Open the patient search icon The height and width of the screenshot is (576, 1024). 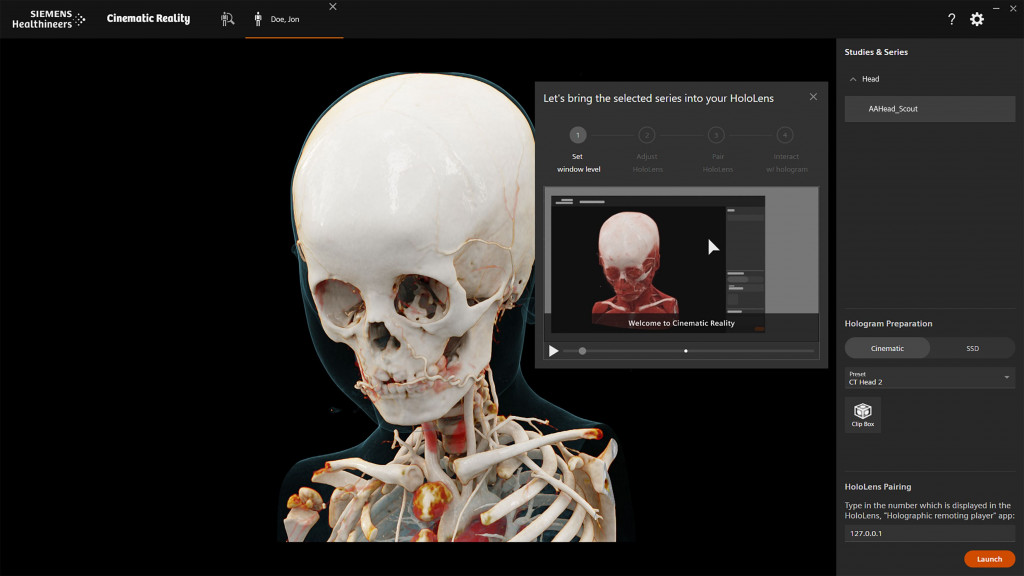point(227,19)
